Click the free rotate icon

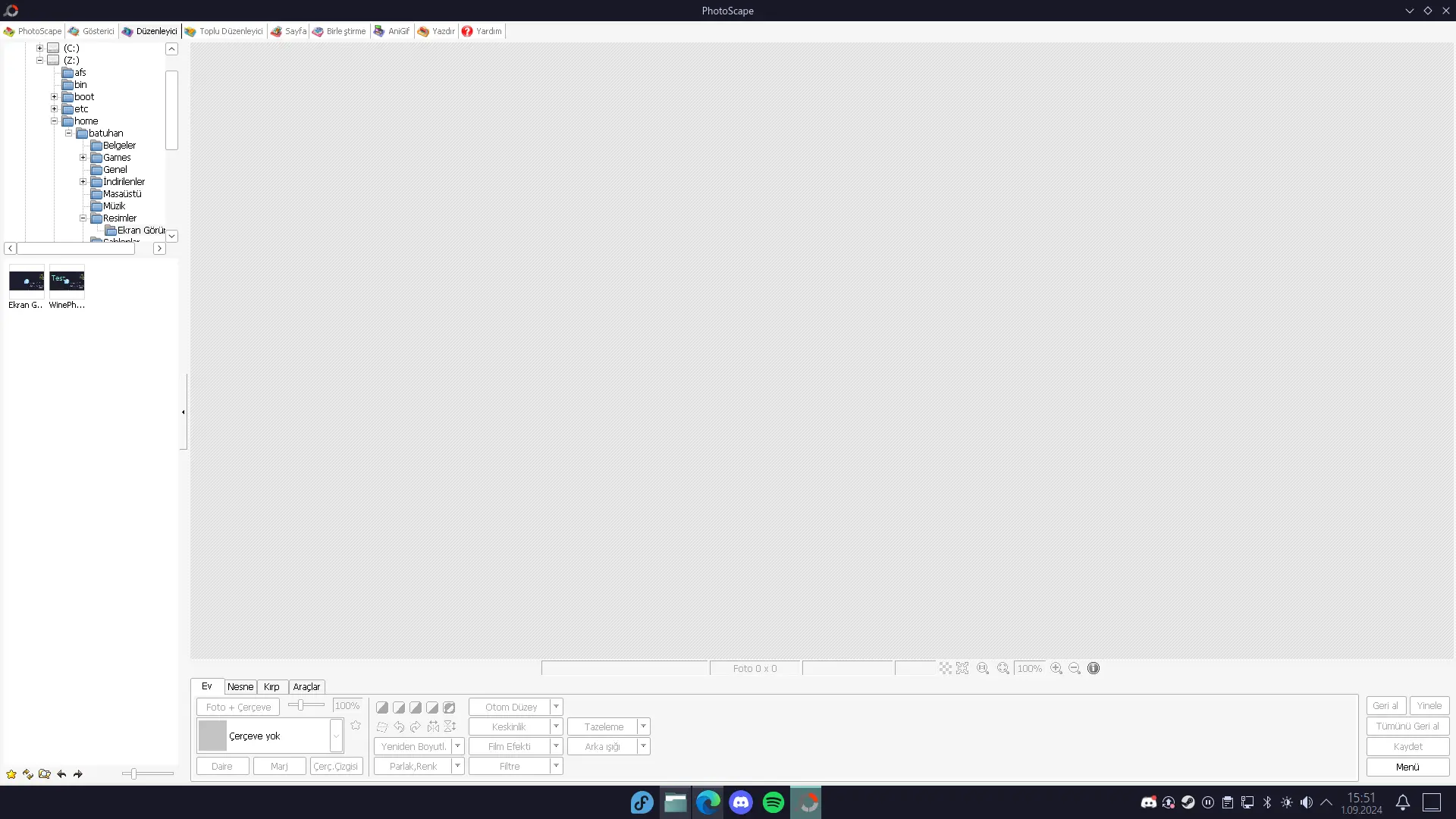click(x=382, y=726)
